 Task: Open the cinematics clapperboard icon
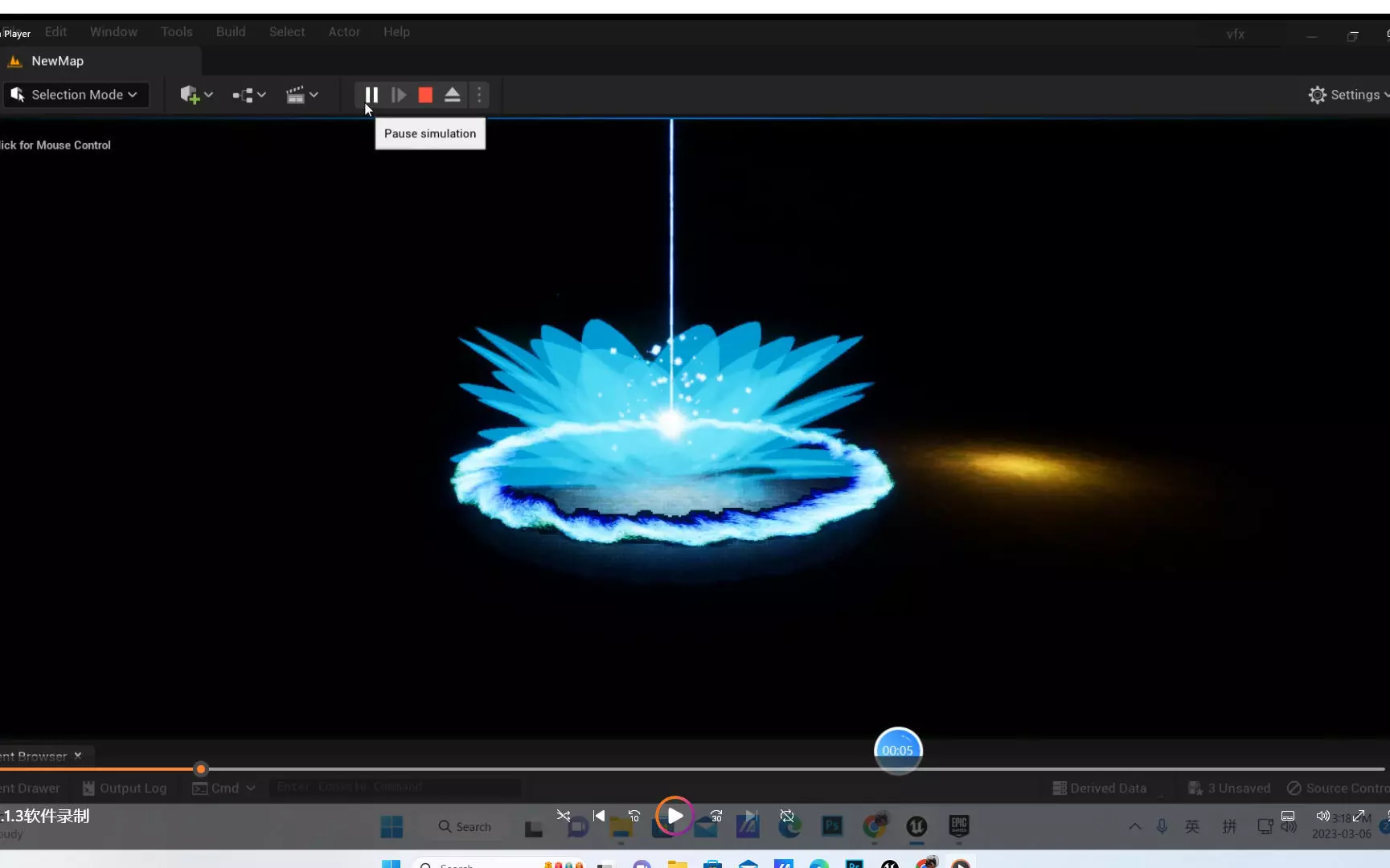coord(296,95)
